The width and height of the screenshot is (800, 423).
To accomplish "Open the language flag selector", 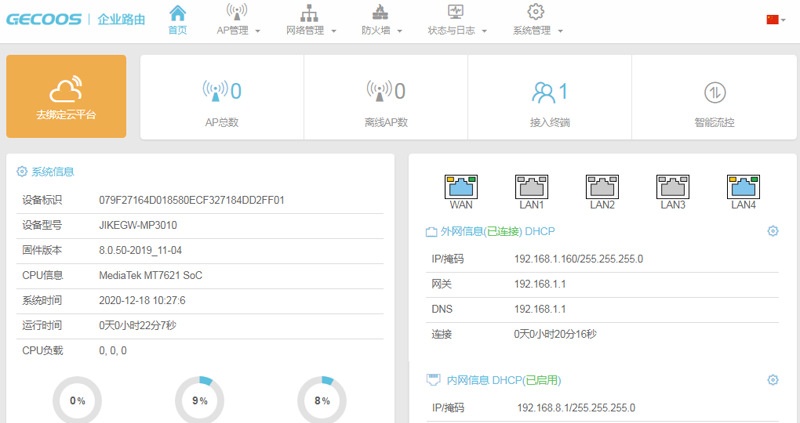I will click(775, 19).
